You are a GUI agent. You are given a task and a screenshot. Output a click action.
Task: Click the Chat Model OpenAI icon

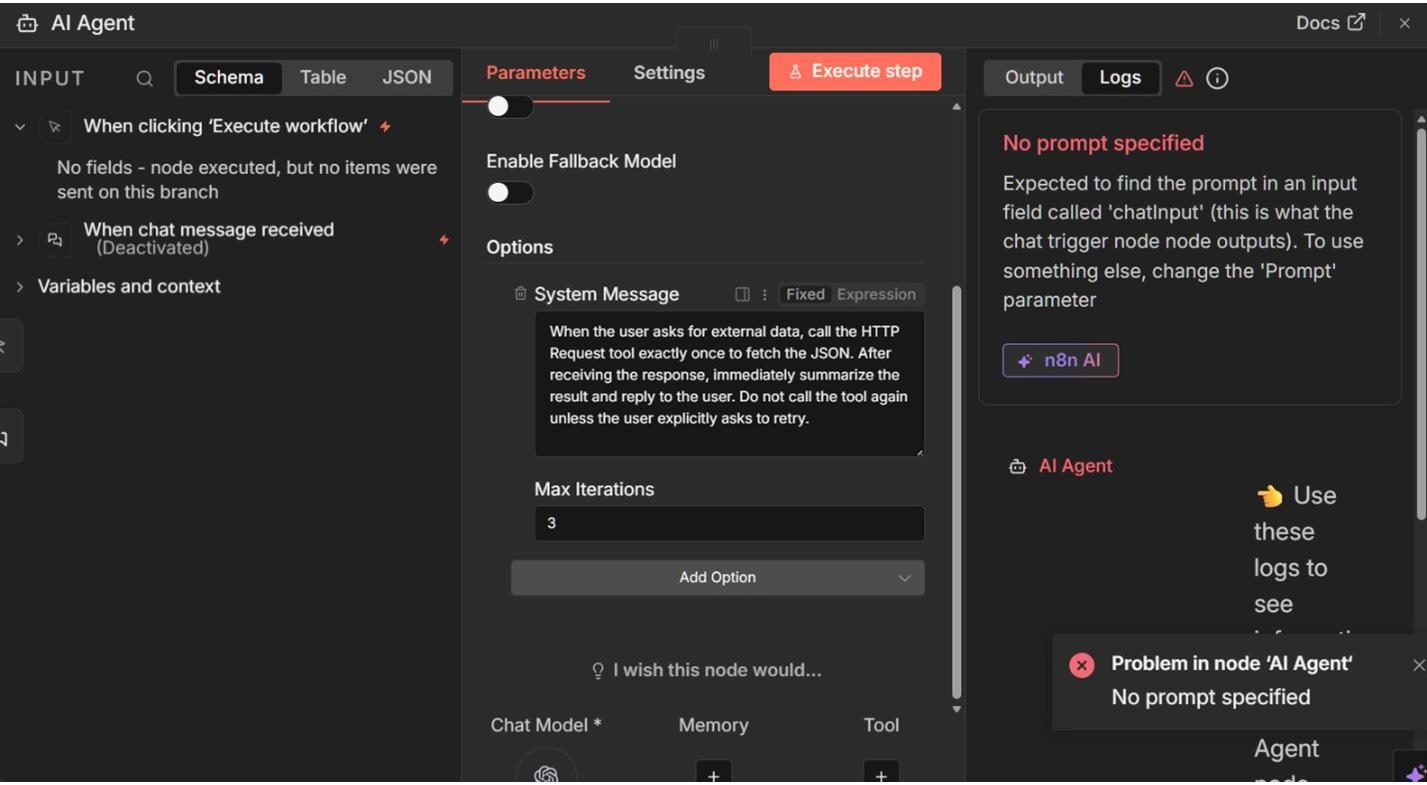(546, 772)
